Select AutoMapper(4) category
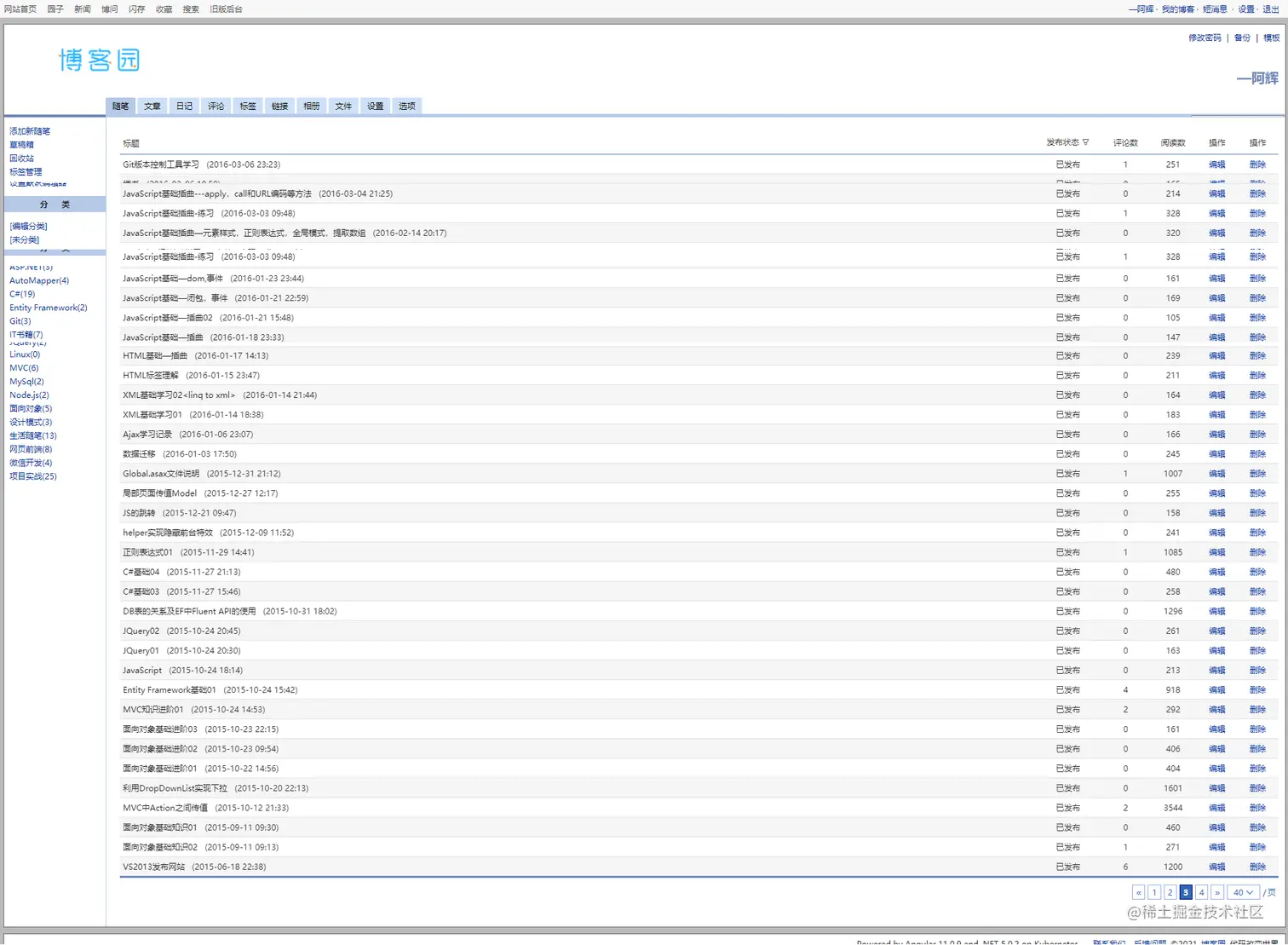This screenshot has width=1288, height=945. coord(39,280)
